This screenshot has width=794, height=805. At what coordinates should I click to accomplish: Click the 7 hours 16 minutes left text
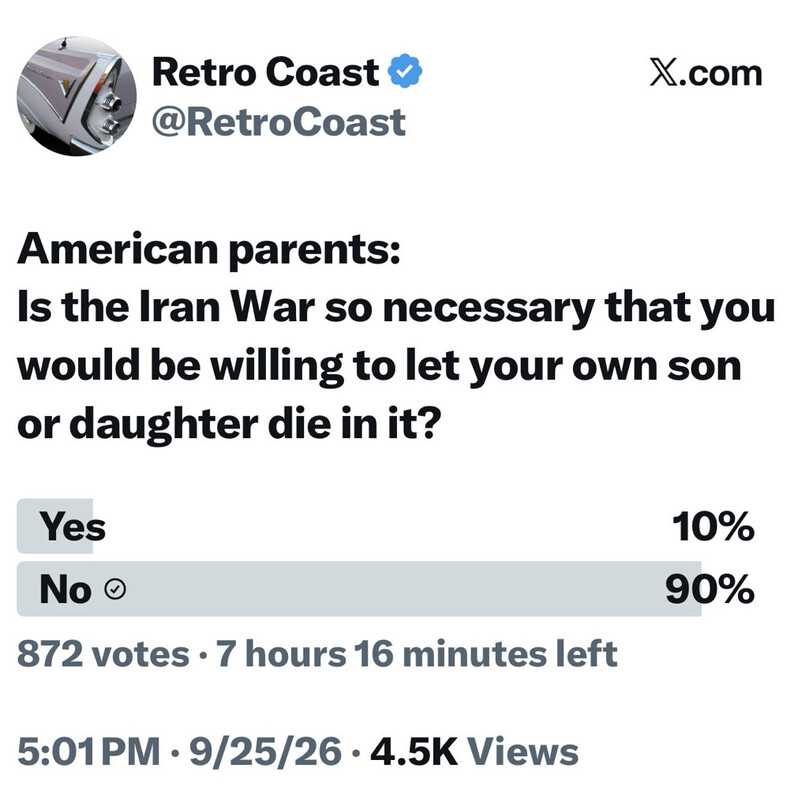point(417,654)
